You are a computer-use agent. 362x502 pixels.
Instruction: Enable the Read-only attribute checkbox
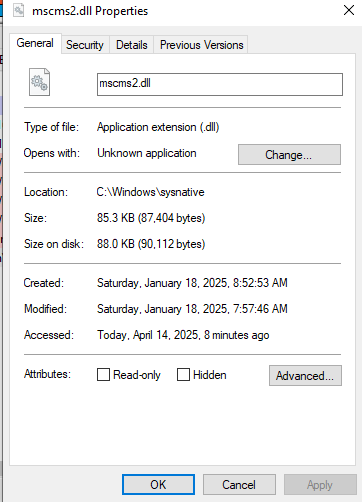click(x=103, y=374)
